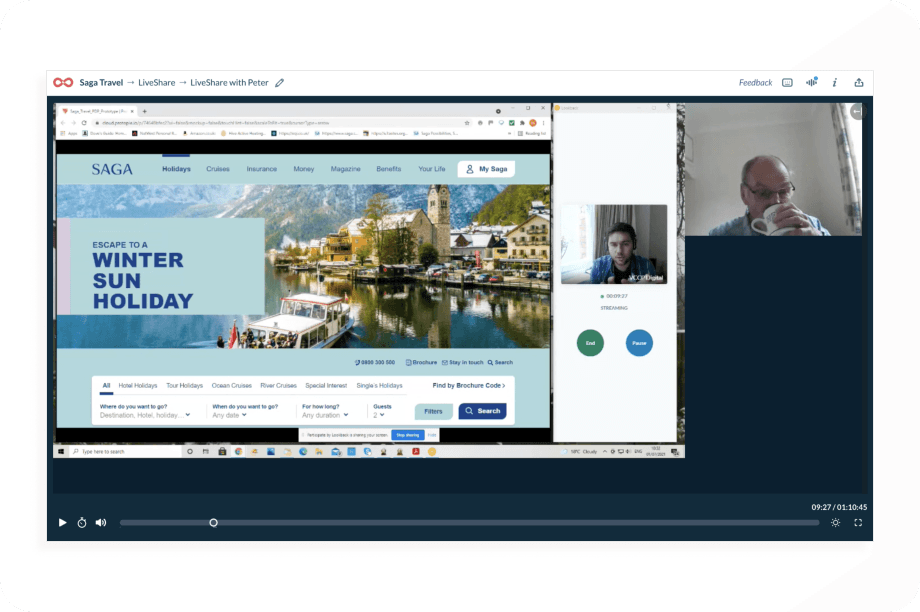Open Find by Brochure Code link
920x612 pixels.
(x=469, y=386)
